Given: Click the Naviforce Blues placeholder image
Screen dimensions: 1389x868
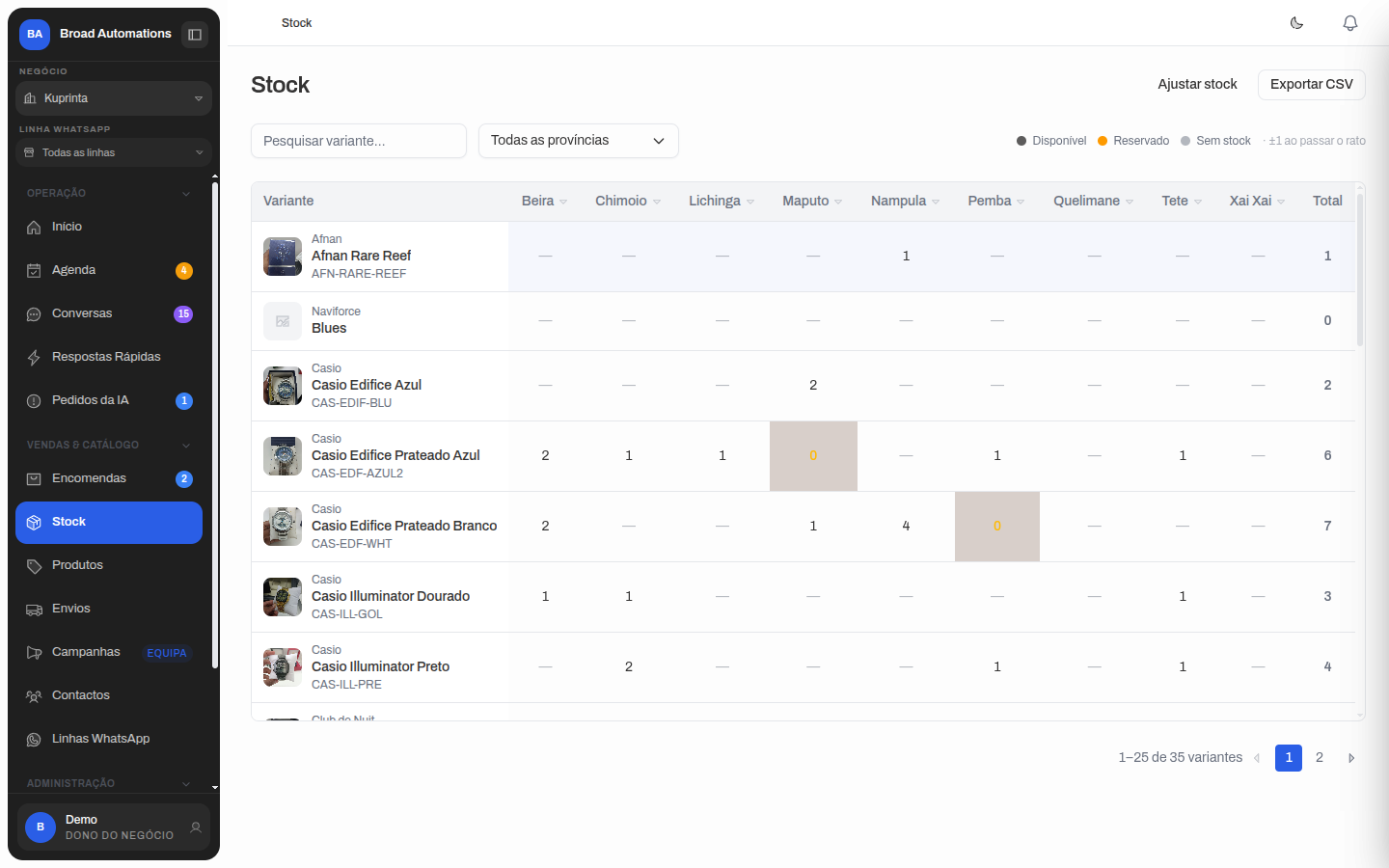Looking at the screenshot, I should coord(283,321).
